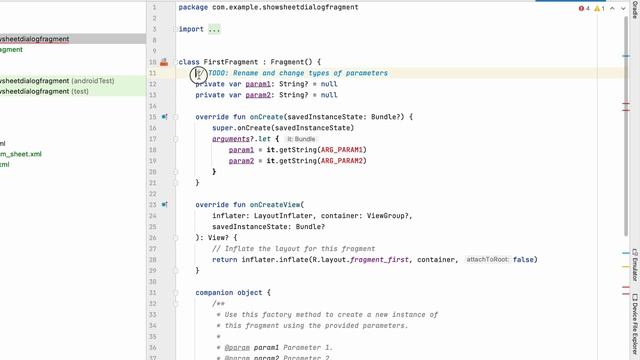Viewport: 640px width, 360px height.
Task: Select the showsheetdialogfragment (androidTest) package
Action: coord(73,81)
